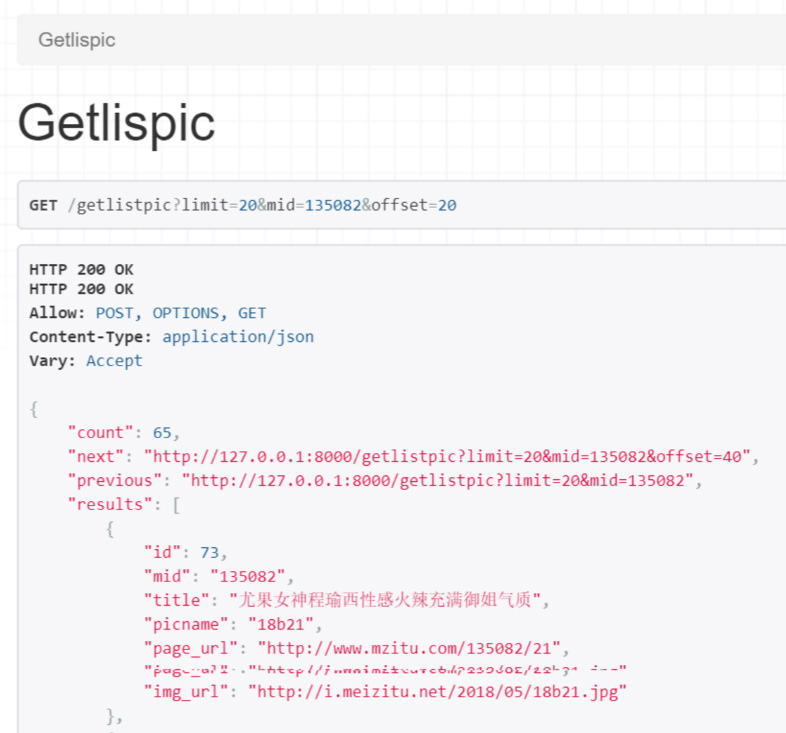Click the GET request method label
Image resolution: width=786 pixels, height=733 pixels.
point(43,206)
